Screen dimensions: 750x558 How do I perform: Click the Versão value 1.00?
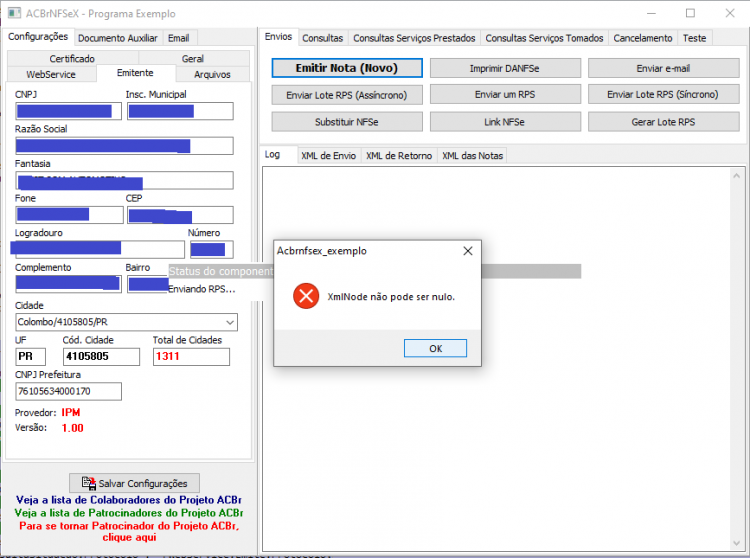73,428
